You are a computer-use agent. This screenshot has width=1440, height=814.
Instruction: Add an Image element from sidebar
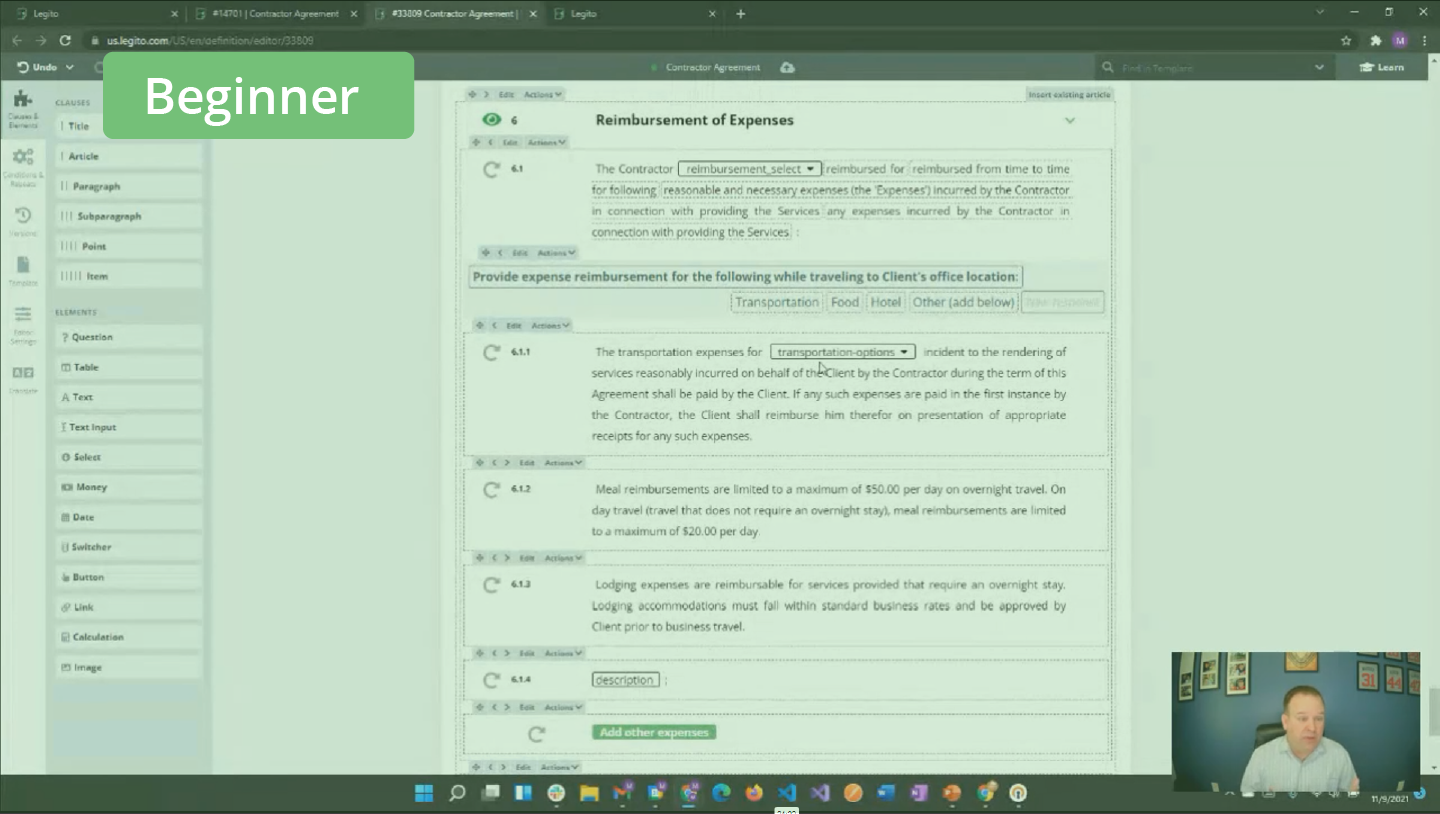coord(130,667)
